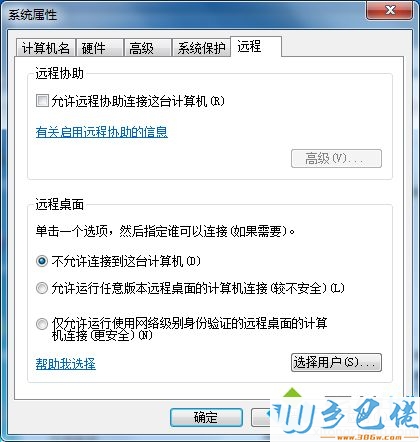The width and height of the screenshot is (420, 442).
Task: Click the green arrow icon above watermark
Action: pos(292,392)
